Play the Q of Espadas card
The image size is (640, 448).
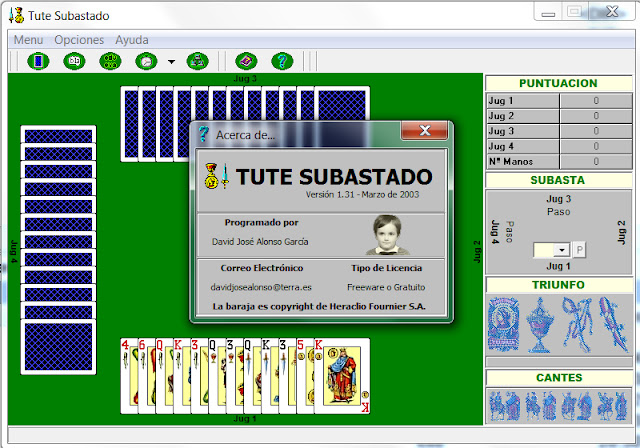(252, 376)
